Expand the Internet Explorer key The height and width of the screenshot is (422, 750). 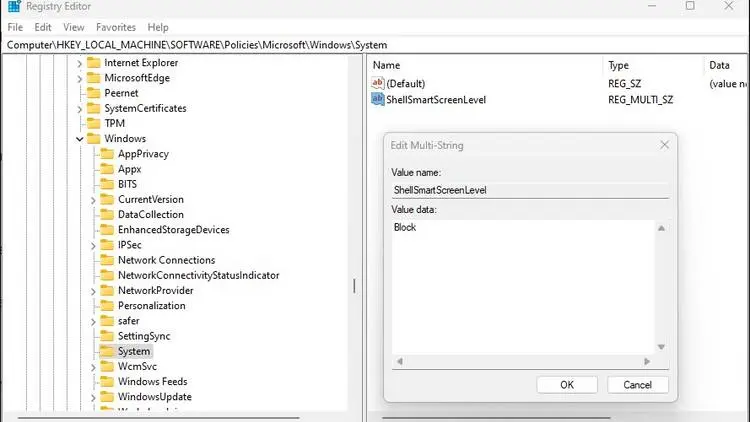tap(79, 63)
